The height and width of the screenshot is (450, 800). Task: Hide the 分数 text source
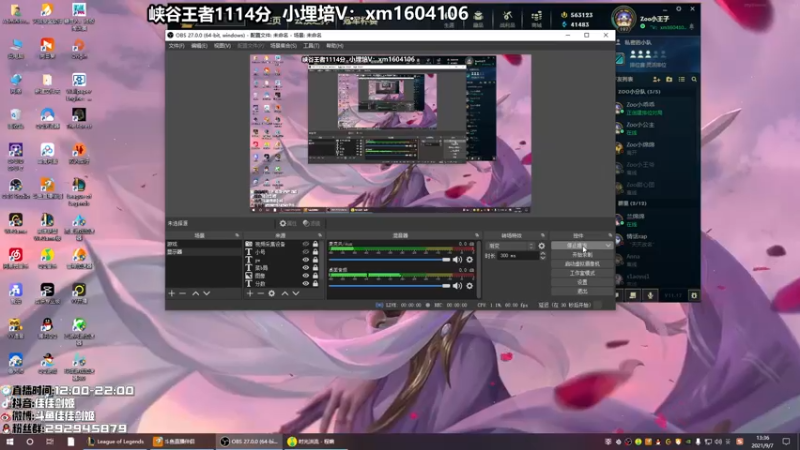(306, 284)
